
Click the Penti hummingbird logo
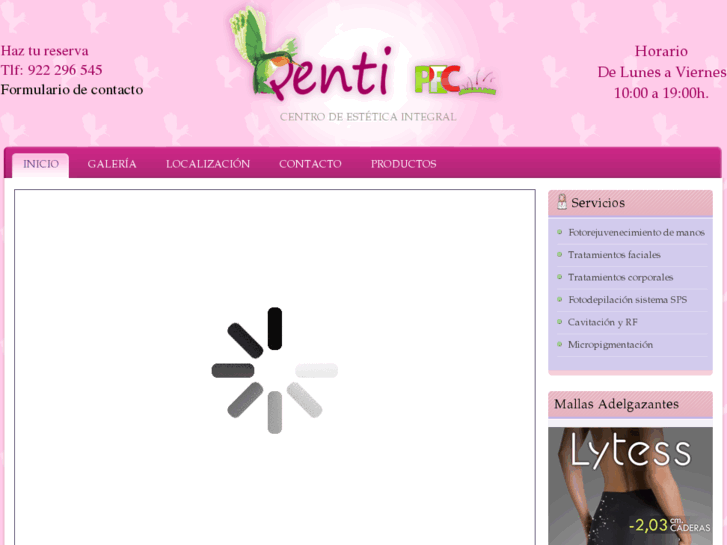tap(312, 54)
